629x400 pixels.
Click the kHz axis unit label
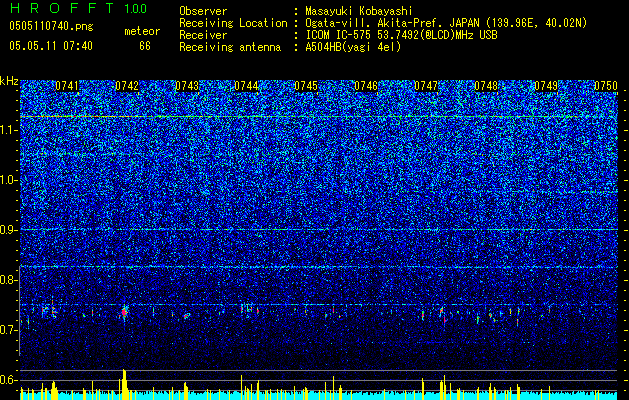[x=9, y=81]
